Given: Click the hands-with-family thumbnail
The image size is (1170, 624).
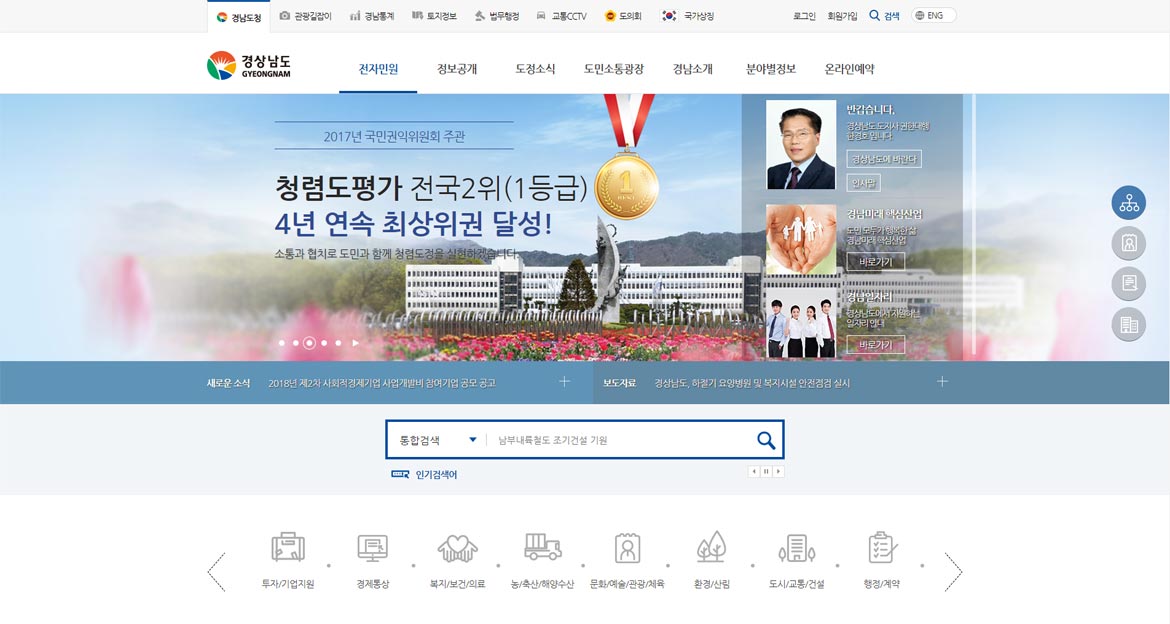Looking at the screenshot, I should tap(801, 240).
